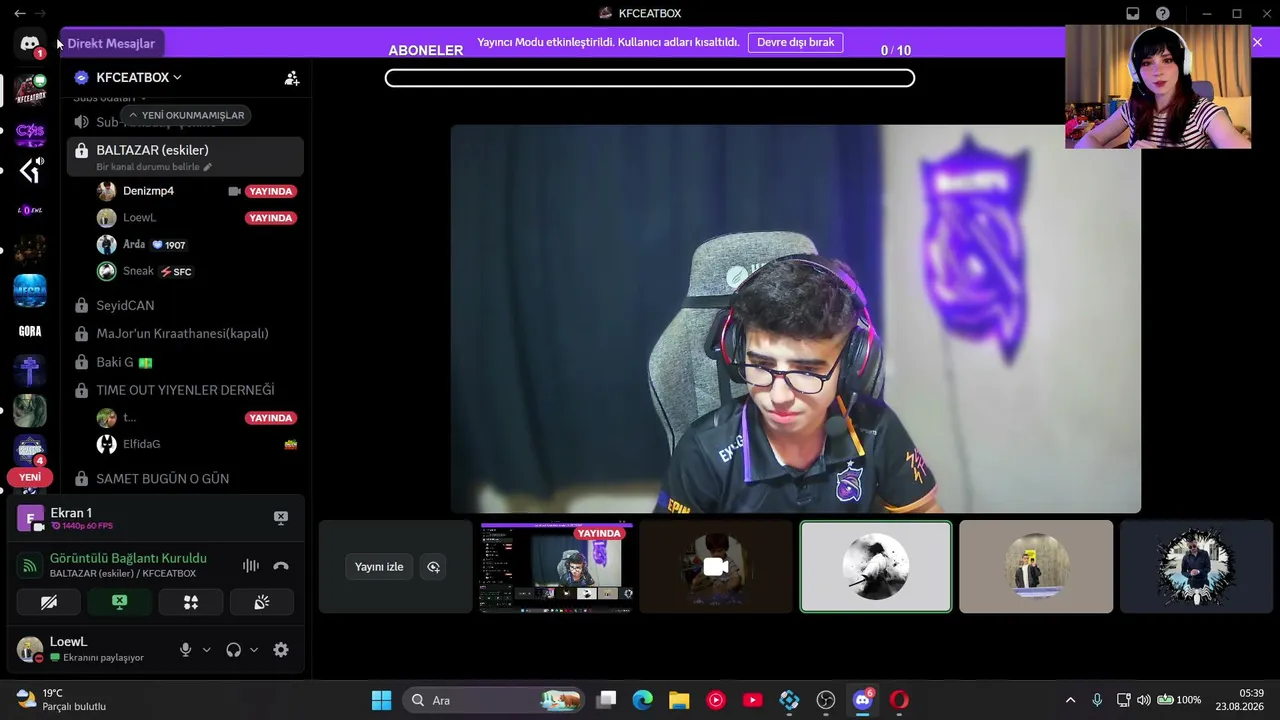The height and width of the screenshot is (720, 1280).
Task: Go back with the navigation arrow
Action: click(x=20, y=13)
